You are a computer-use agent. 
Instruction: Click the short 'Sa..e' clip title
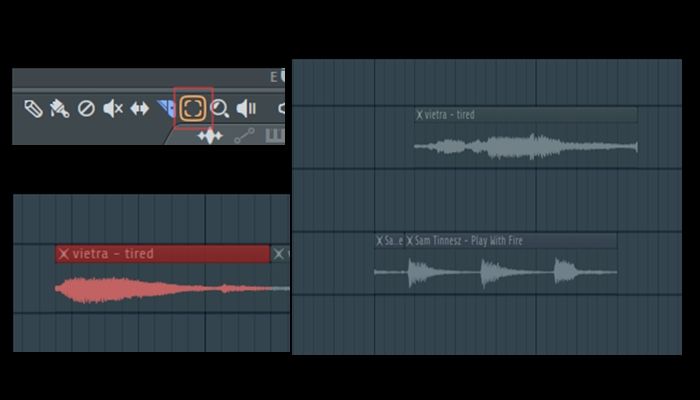pyautogui.click(x=394, y=241)
